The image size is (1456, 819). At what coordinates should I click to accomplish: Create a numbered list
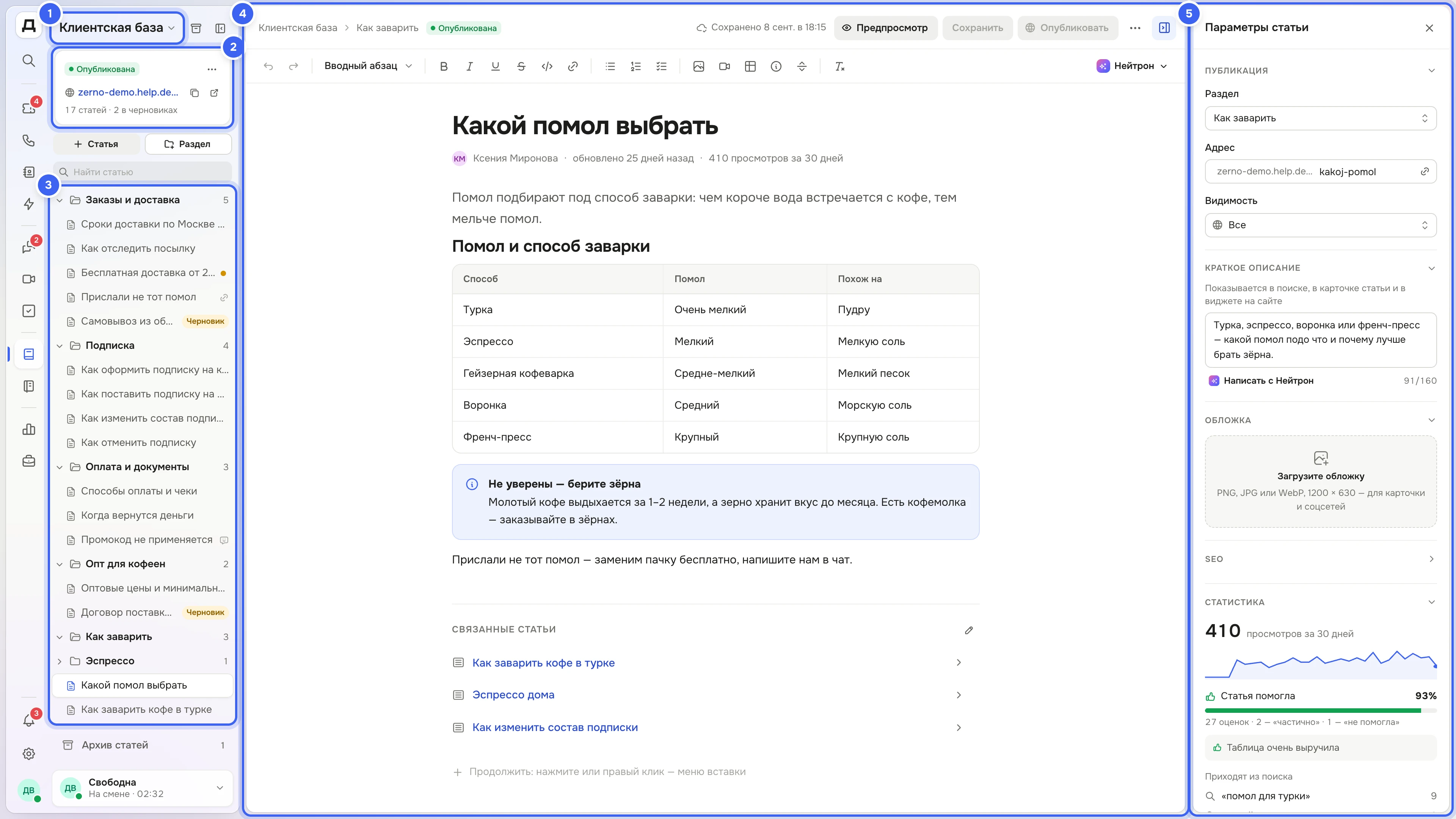[x=635, y=66]
